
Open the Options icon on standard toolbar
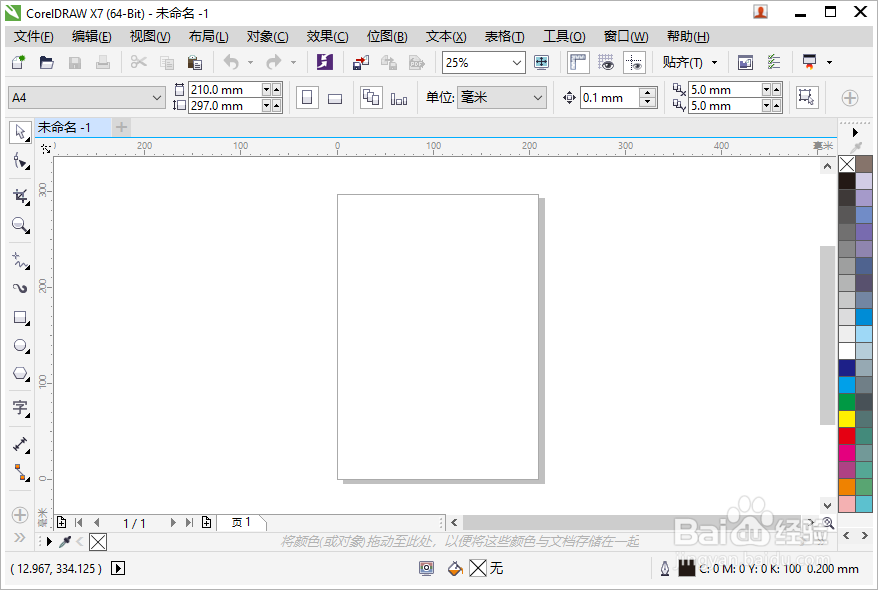click(x=774, y=62)
